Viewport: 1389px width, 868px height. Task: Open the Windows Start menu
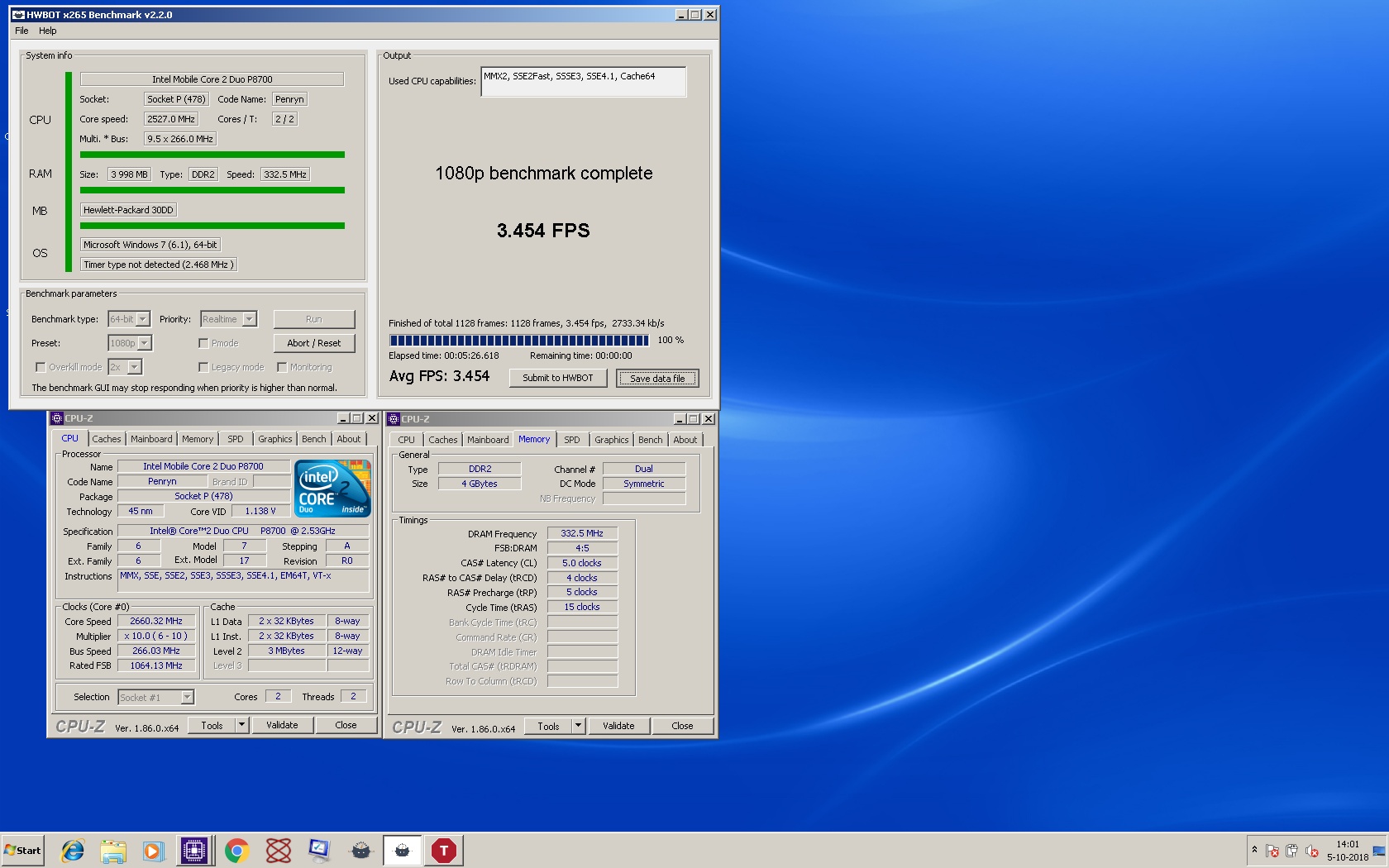coord(23,850)
